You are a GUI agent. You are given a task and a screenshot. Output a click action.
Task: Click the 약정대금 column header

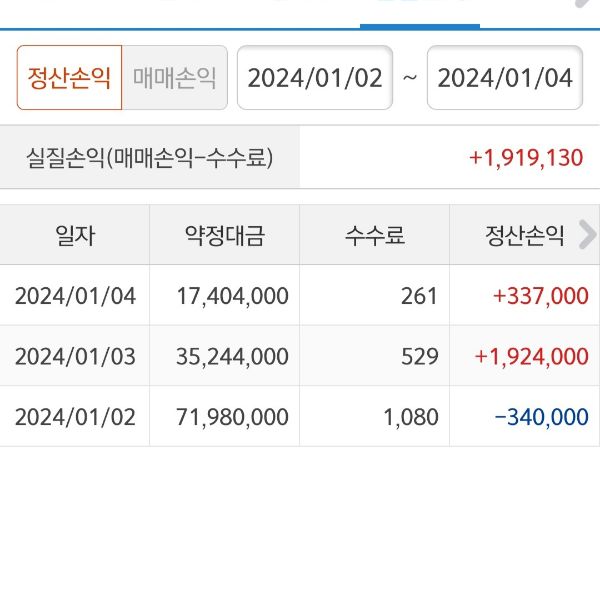(225, 235)
